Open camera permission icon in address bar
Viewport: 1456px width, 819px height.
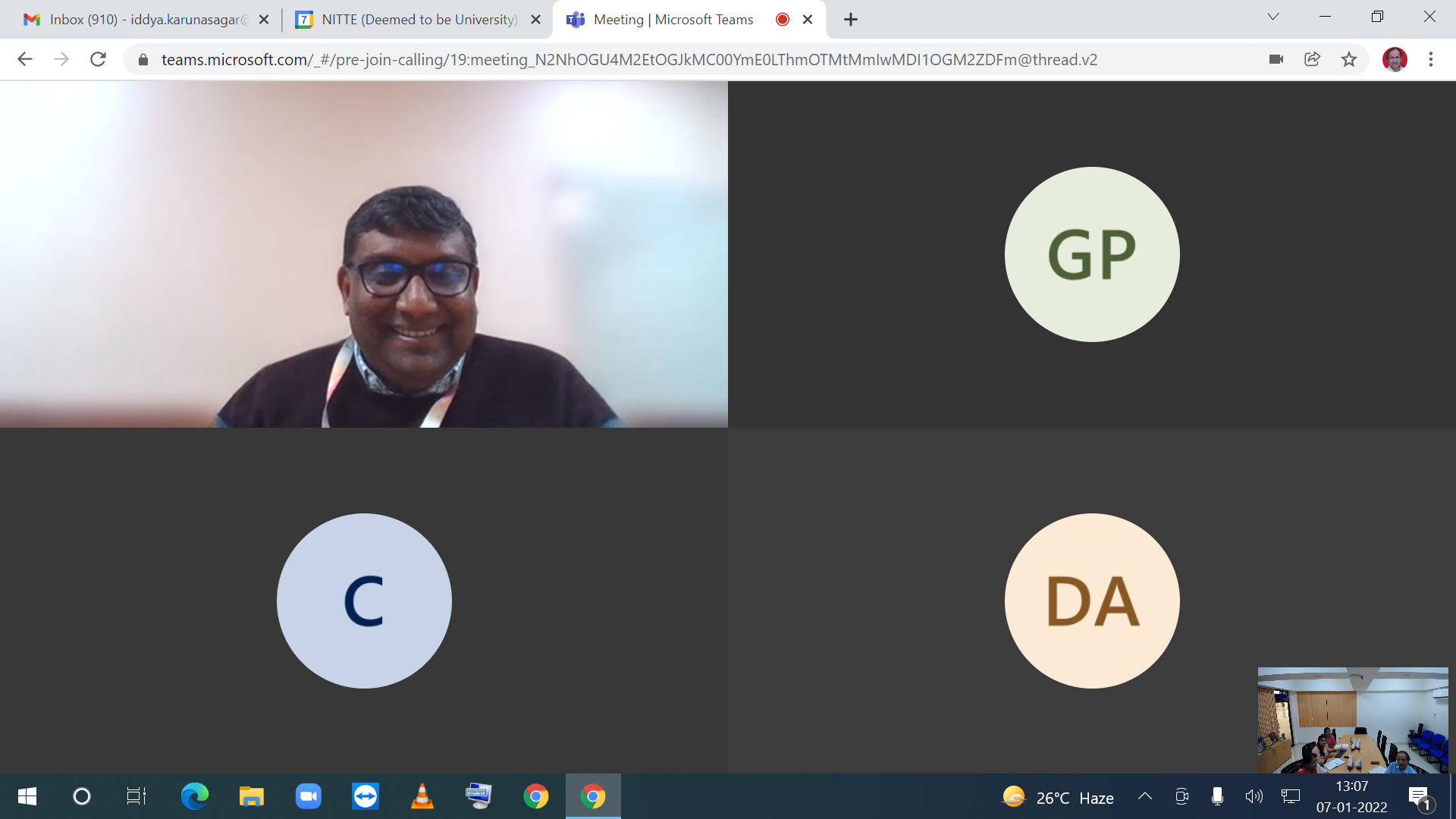coord(1276,59)
